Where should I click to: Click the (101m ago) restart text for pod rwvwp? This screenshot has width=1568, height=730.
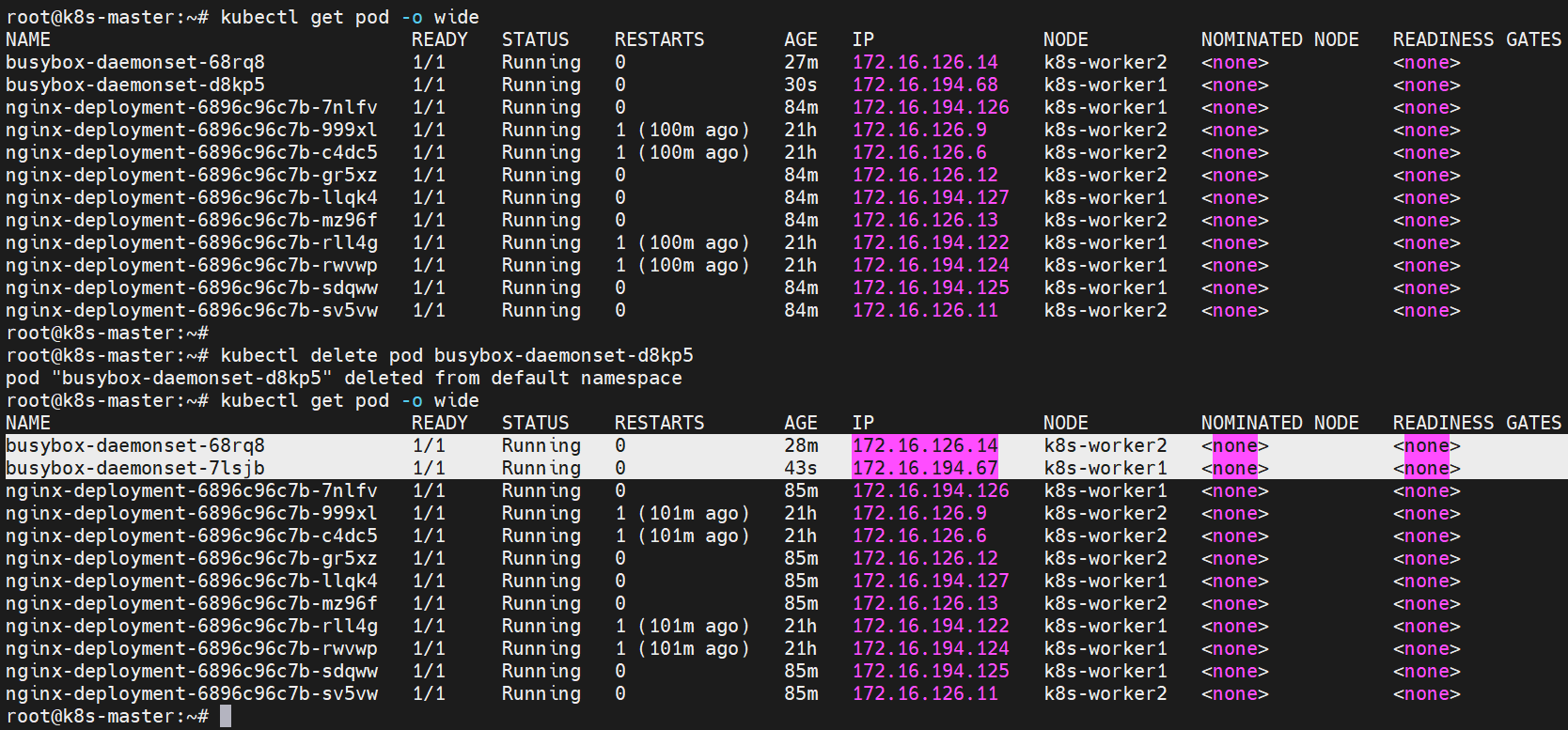pos(694,648)
